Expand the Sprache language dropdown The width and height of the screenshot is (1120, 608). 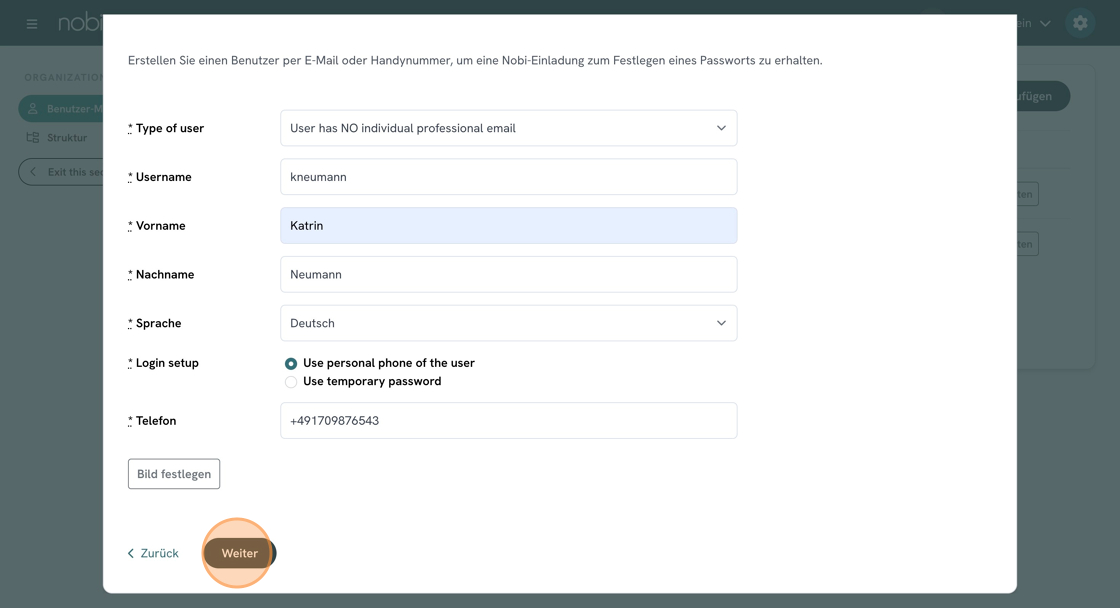pos(508,323)
